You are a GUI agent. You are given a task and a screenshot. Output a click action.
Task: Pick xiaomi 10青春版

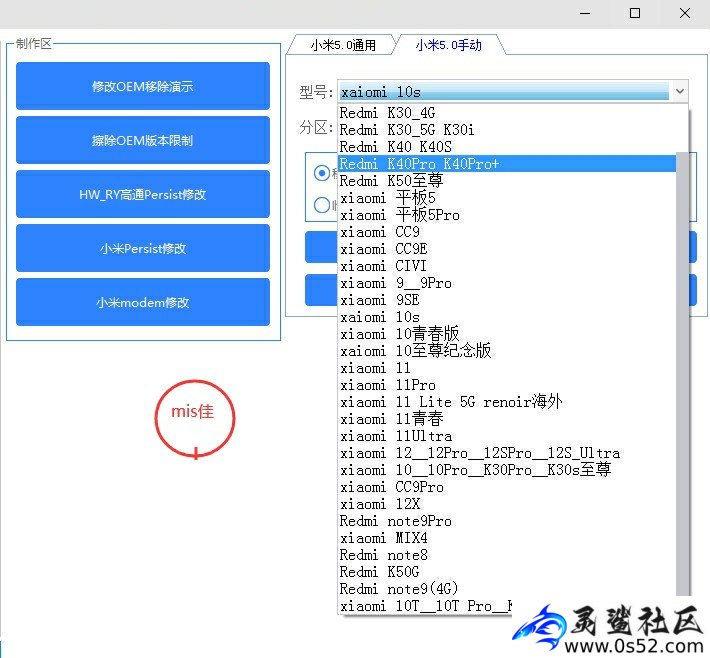click(507, 334)
